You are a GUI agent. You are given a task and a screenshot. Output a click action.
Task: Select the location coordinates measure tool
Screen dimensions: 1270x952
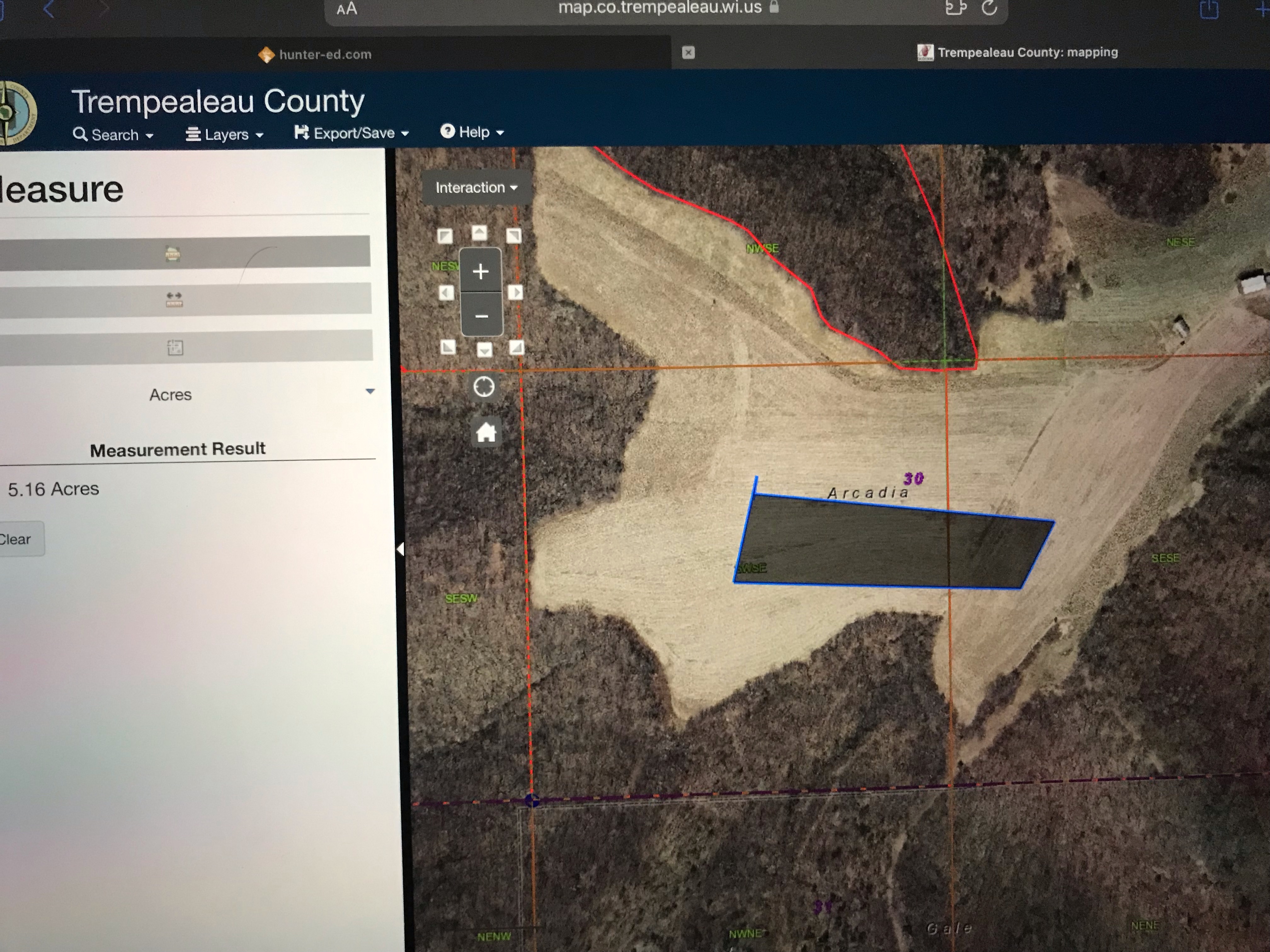pos(175,347)
